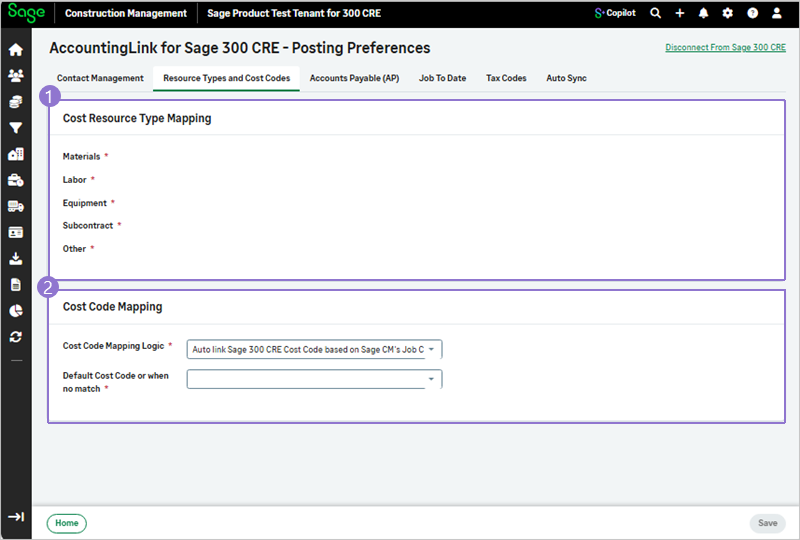Open the notifications bell
Viewport: 800px width, 540px height.
tap(704, 13)
